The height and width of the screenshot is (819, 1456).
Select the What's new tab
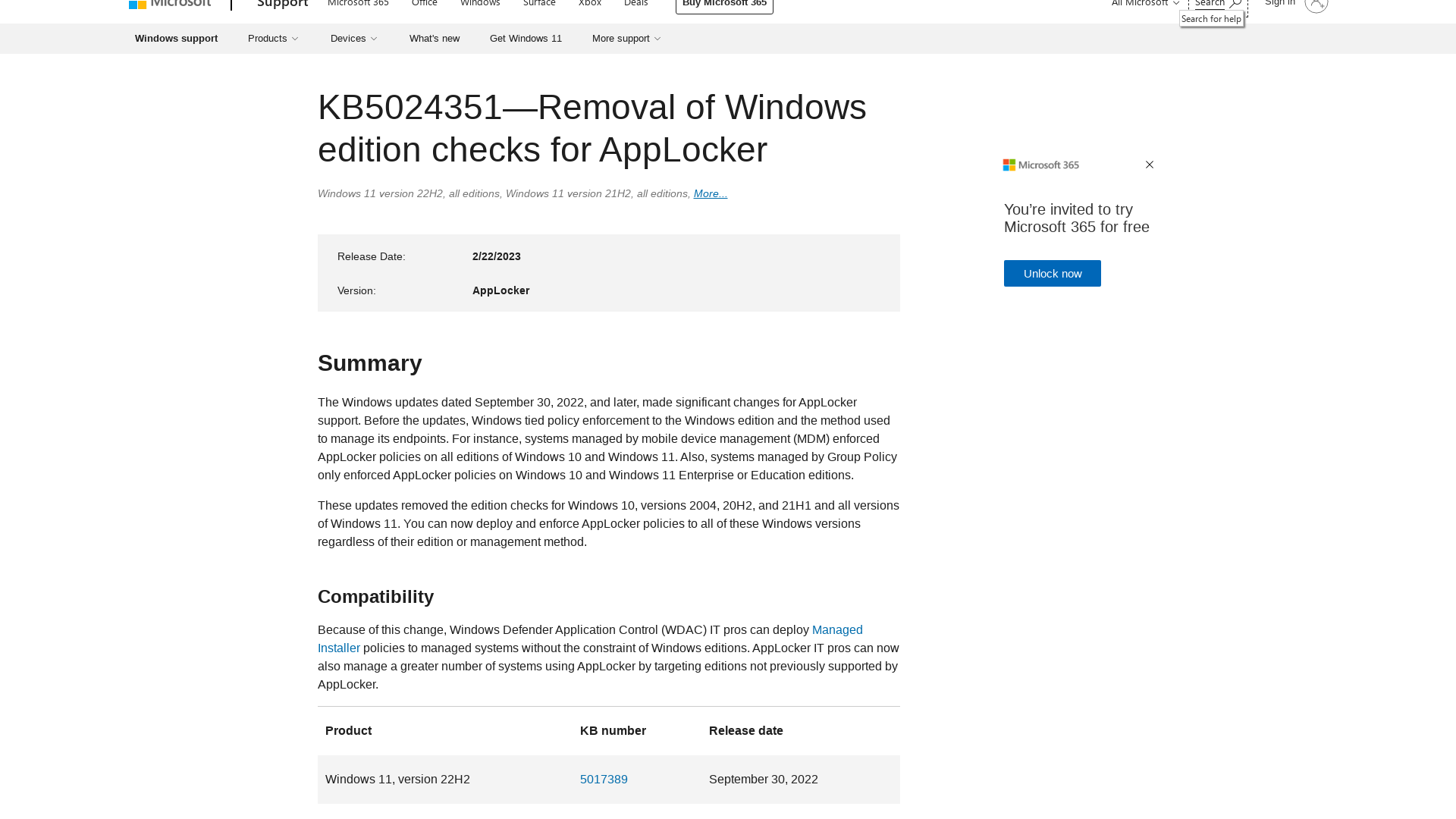(x=434, y=38)
